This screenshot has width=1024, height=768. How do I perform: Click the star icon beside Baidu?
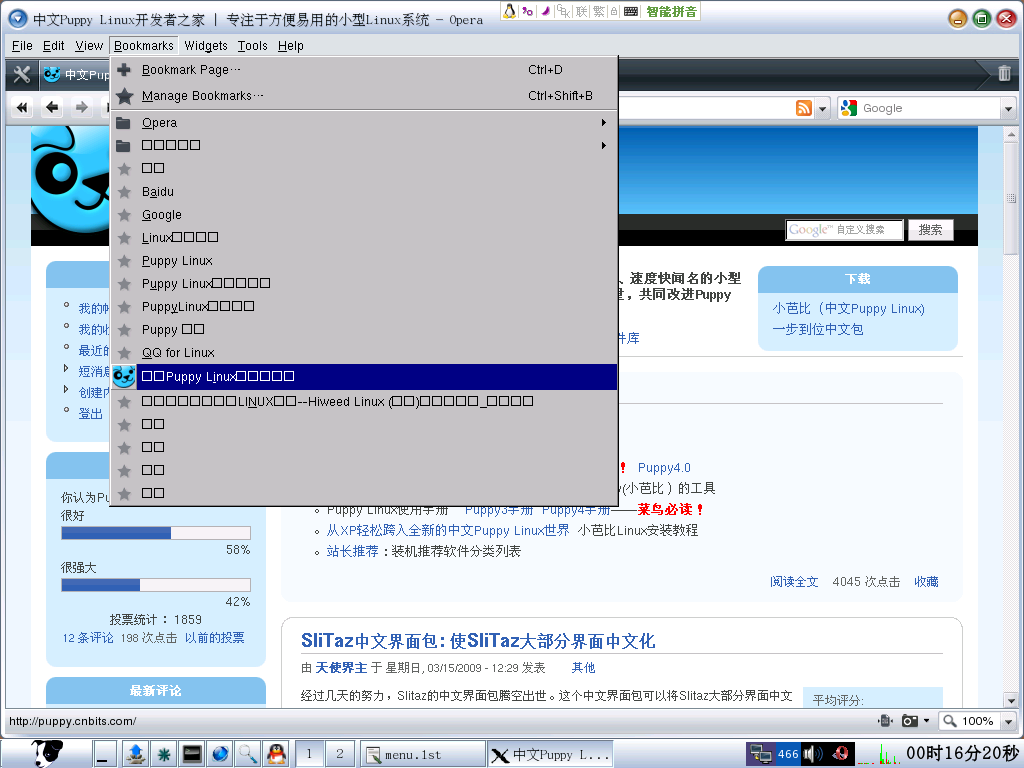click(x=124, y=192)
